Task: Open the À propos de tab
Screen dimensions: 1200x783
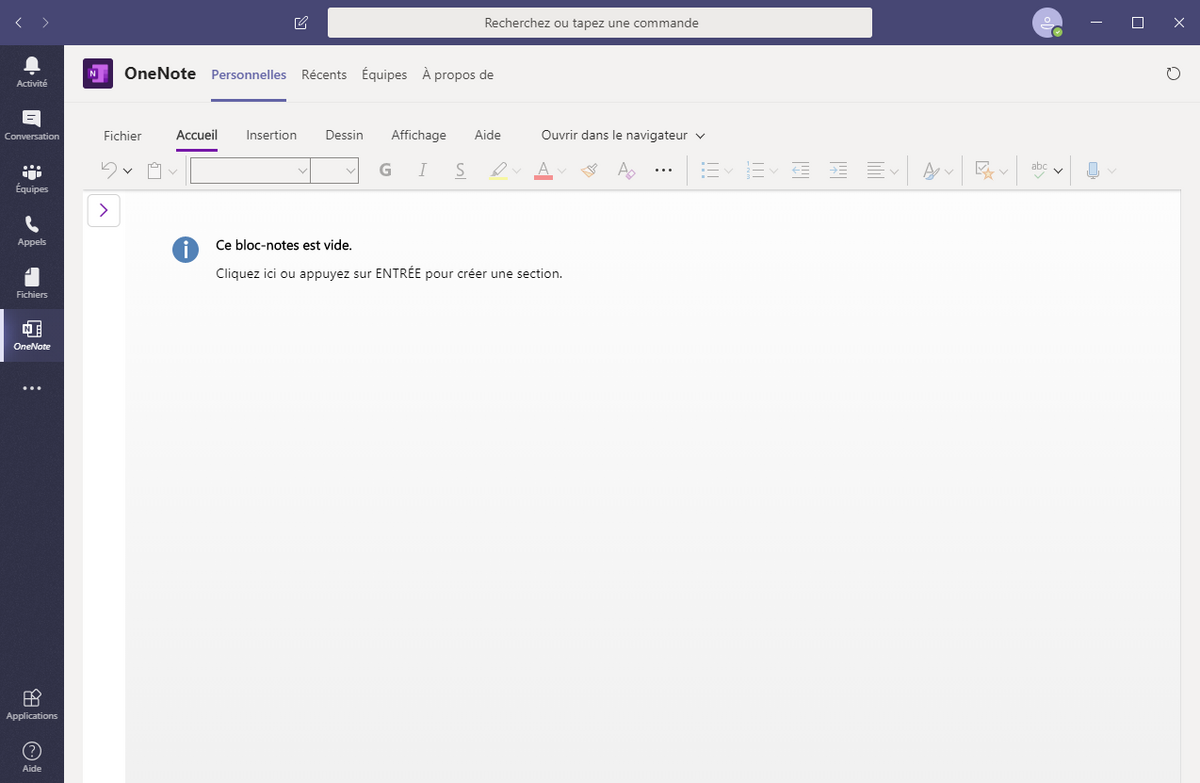Action: (458, 75)
